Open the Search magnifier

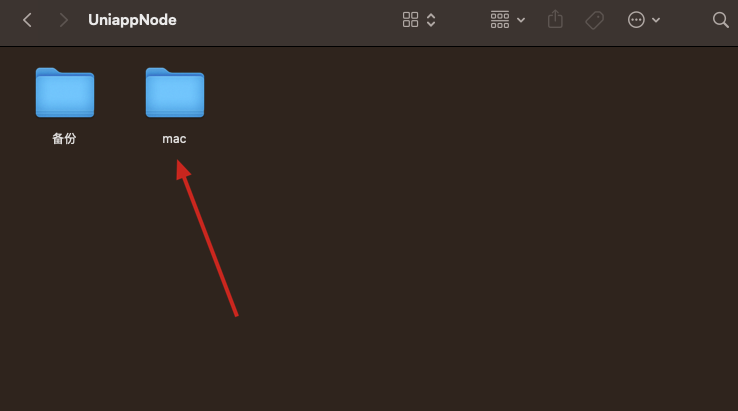(x=720, y=20)
